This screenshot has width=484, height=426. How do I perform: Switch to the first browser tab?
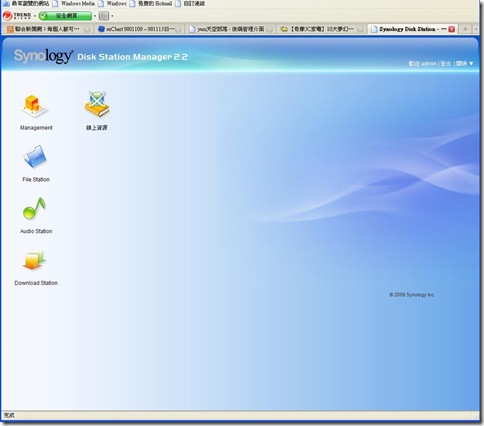pyautogui.click(x=48, y=29)
